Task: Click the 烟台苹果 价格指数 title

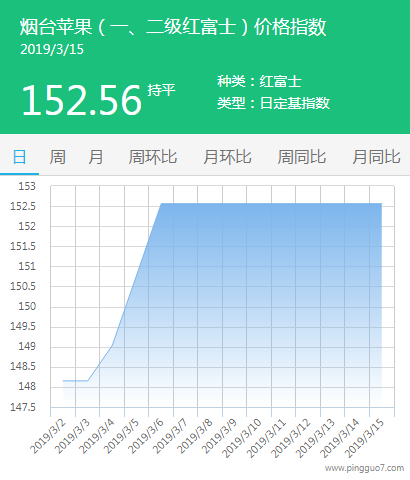Action: pos(173,27)
